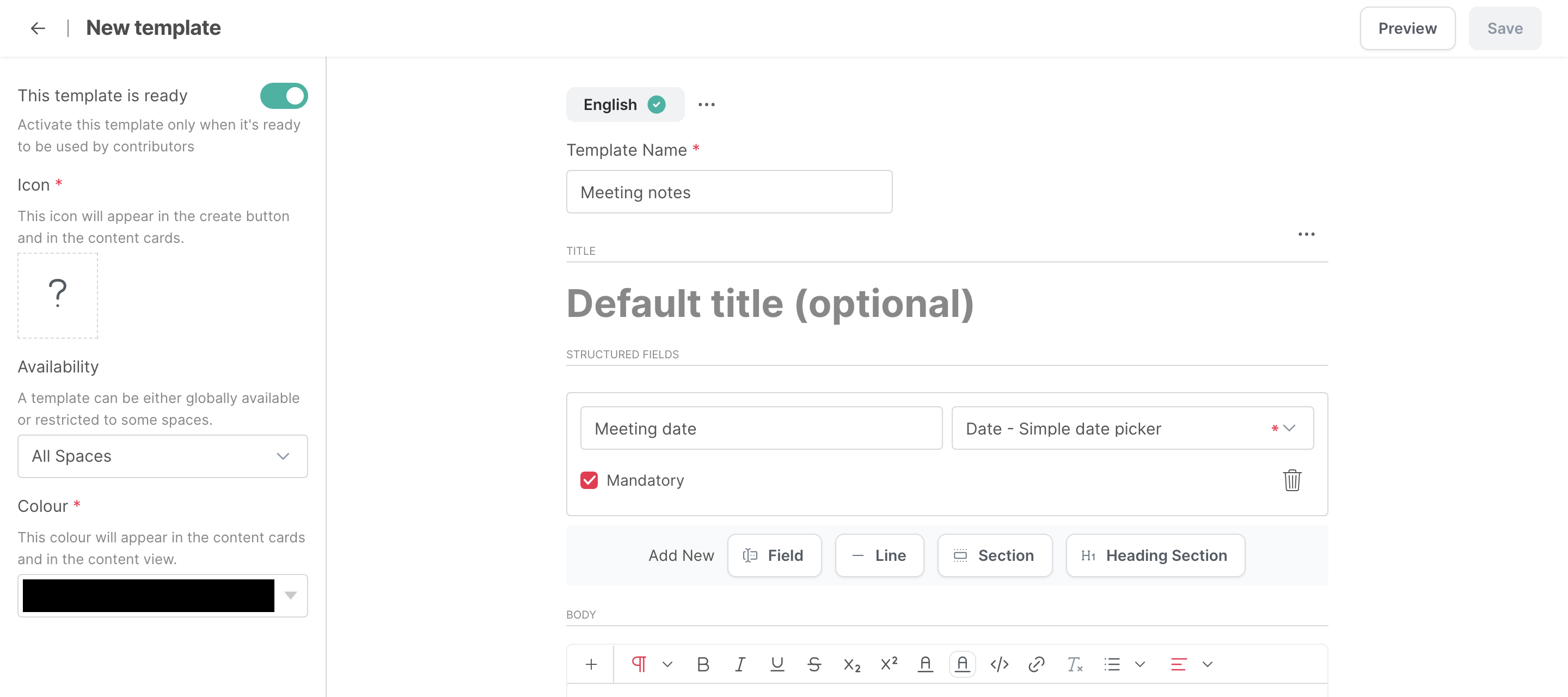Click the green checkmark on English tab
The width and height of the screenshot is (1568, 697).
tap(656, 105)
